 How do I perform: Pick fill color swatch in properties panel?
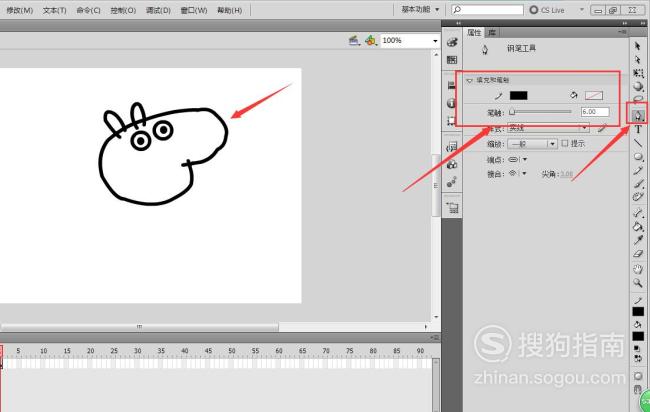tap(594, 96)
